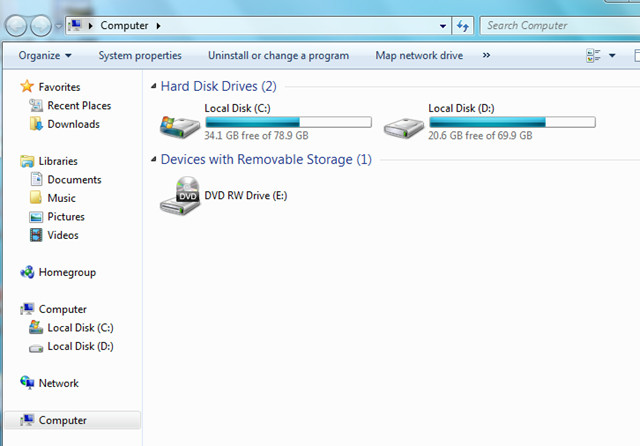
Task: Select the Local Disk (D:) drive icon
Action: [404, 128]
